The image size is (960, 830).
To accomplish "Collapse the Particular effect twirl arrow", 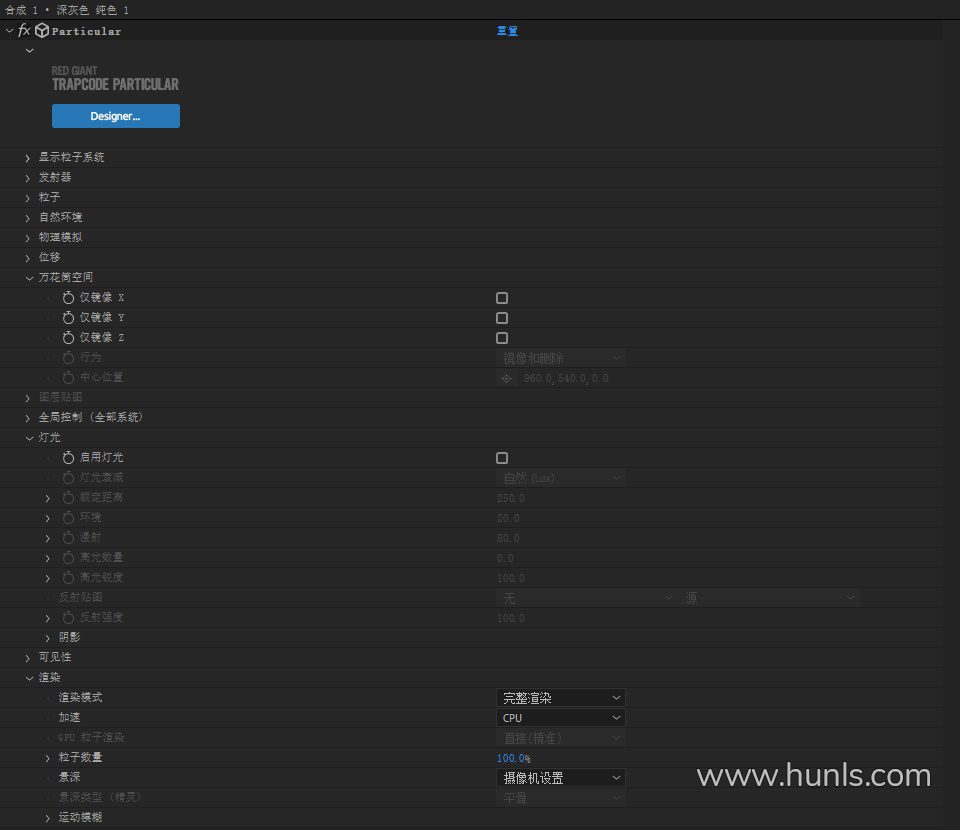I will tap(9, 31).
